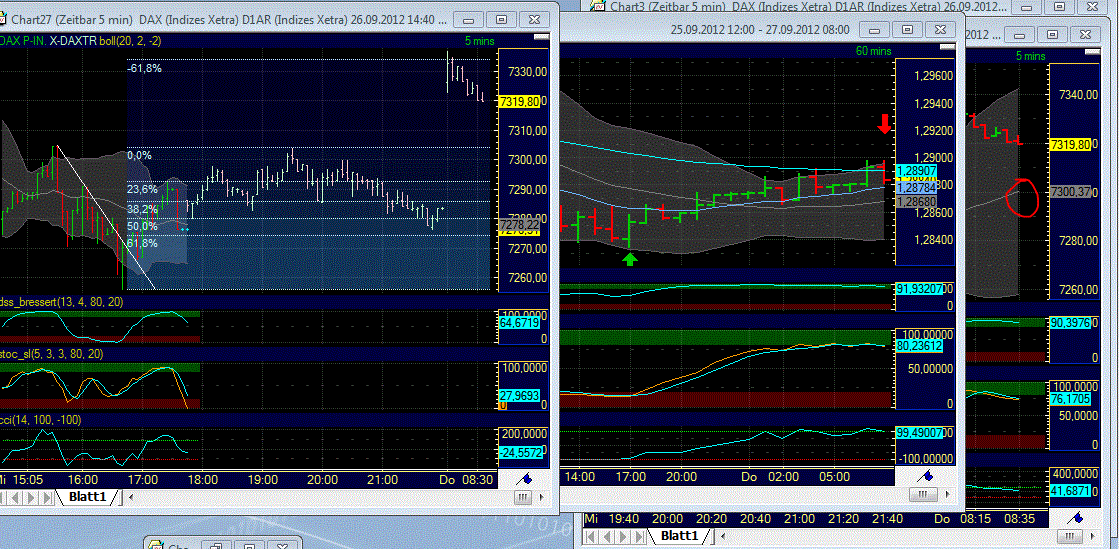The height and width of the screenshot is (549, 1119).
Task: Click the X-DAXTR boll(20, 2, -2) label
Action: coord(106,41)
